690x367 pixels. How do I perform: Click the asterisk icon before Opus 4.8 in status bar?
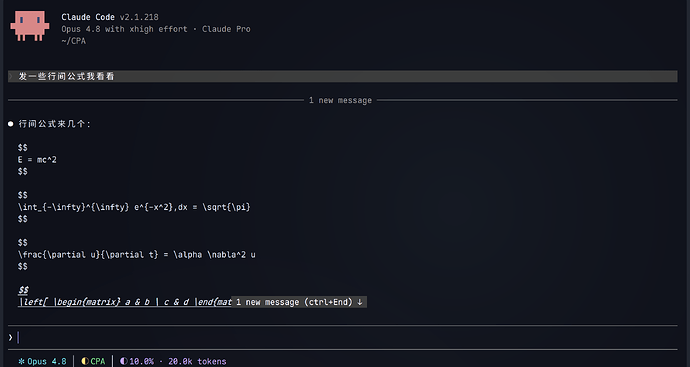21,361
